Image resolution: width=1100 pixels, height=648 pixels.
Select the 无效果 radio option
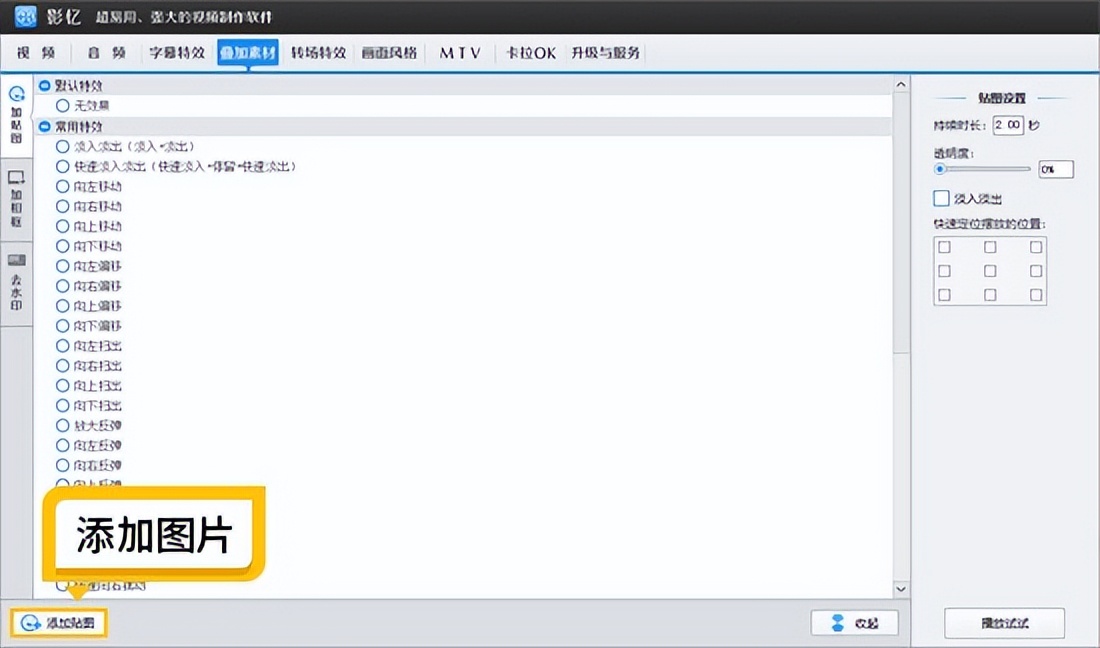click(63, 105)
